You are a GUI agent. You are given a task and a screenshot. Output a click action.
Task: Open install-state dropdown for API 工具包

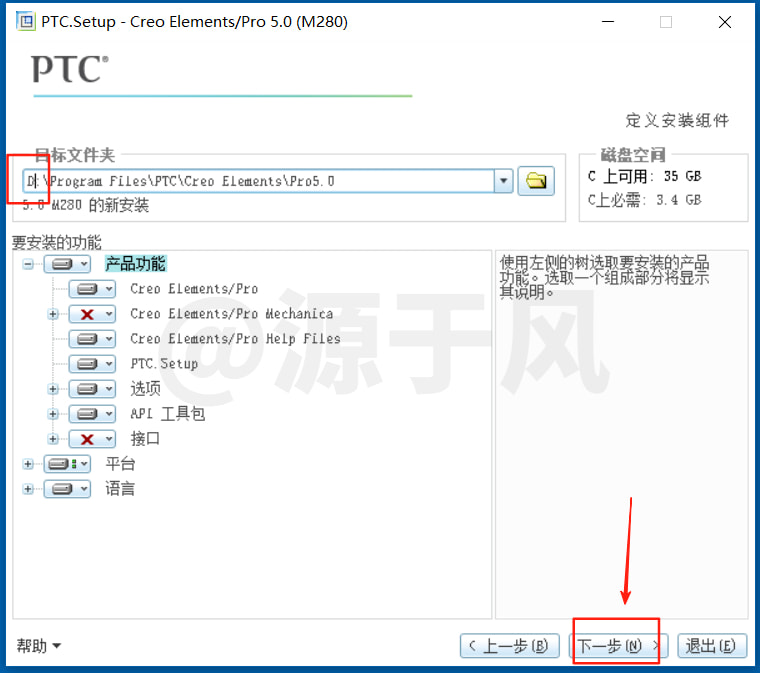[x=92, y=414]
